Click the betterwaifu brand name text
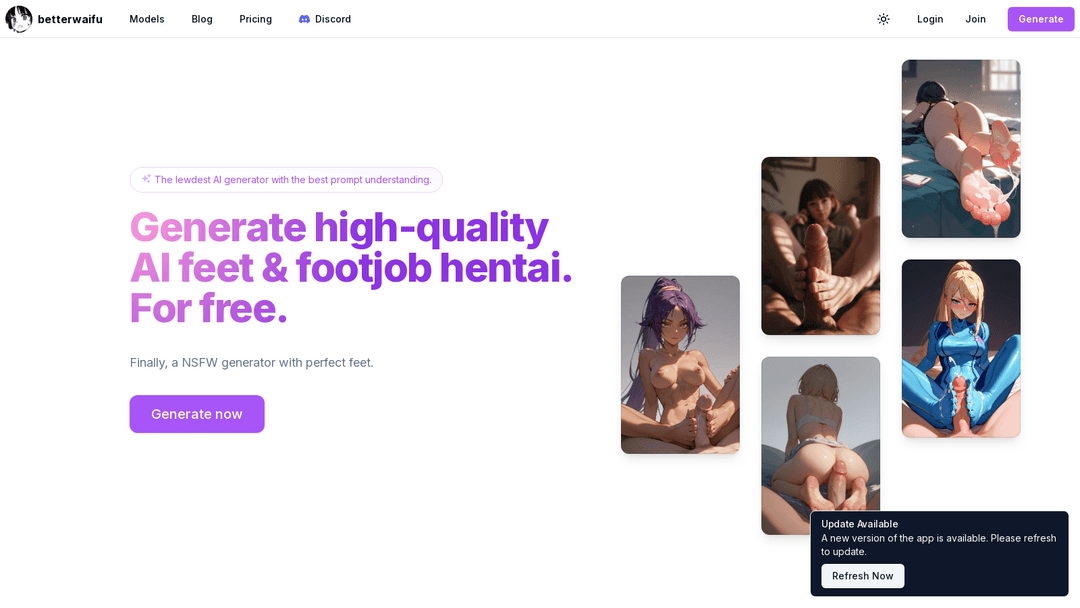The image size is (1080, 608). 70,19
